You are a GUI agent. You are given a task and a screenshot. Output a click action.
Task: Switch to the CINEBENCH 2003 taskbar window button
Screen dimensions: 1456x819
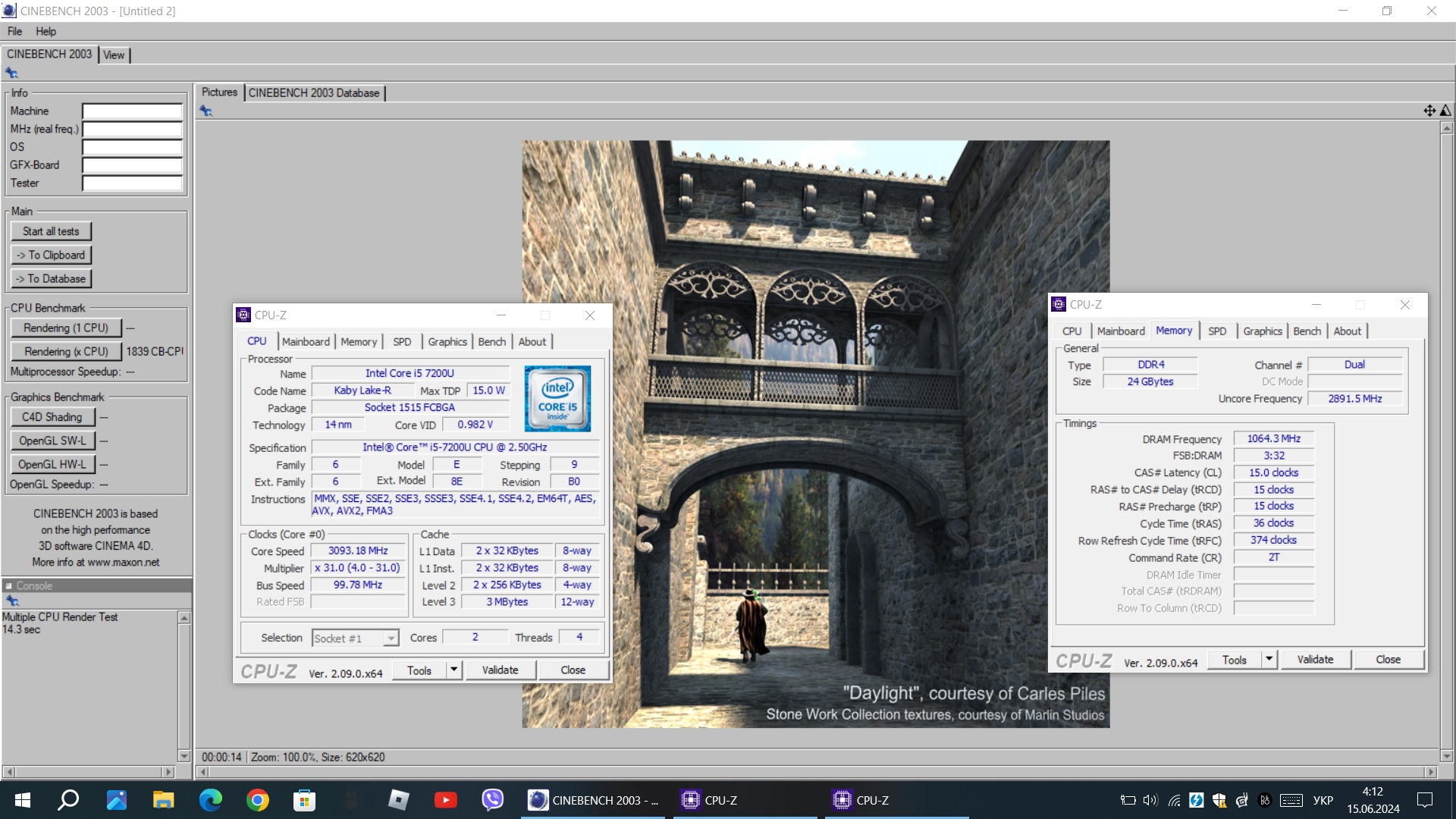pyautogui.click(x=593, y=800)
